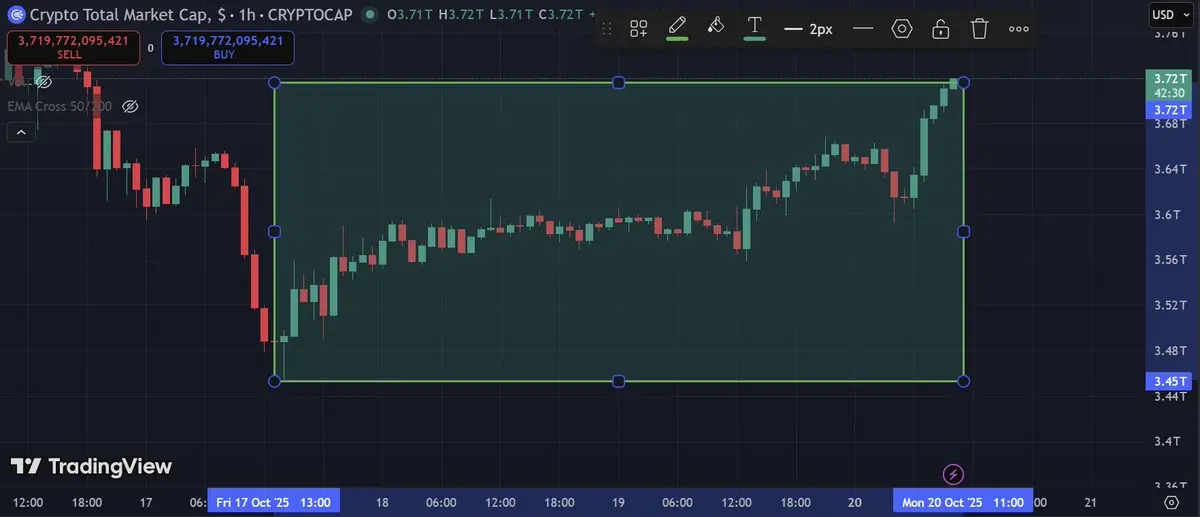The height and width of the screenshot is (517, 1200).
Task: Open rectangle settings hexagon icon
Action: click(x=902, y=29)
